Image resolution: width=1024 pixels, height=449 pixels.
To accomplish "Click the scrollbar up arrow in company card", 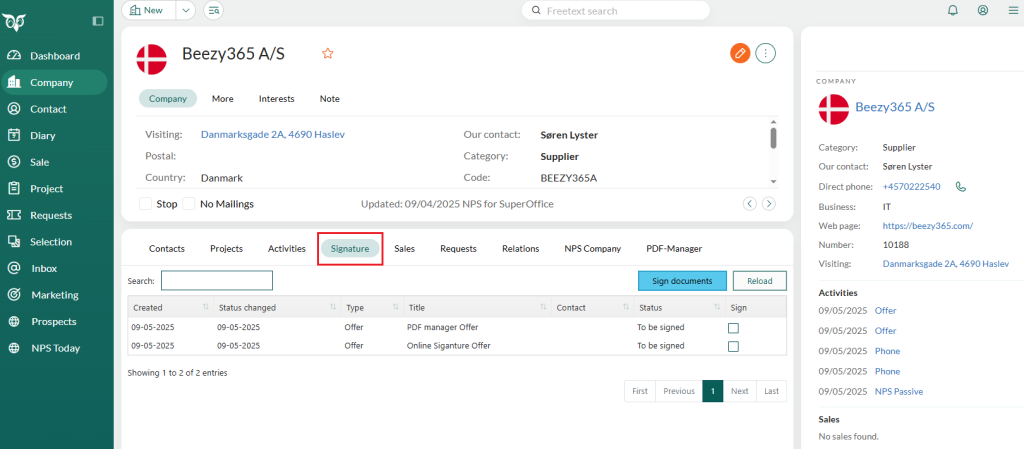I will (773, 121).
